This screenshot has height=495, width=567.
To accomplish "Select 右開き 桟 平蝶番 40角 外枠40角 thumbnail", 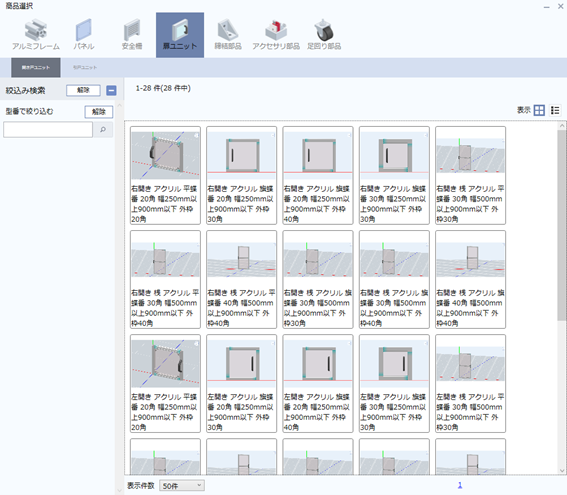I will click(242, 260).
